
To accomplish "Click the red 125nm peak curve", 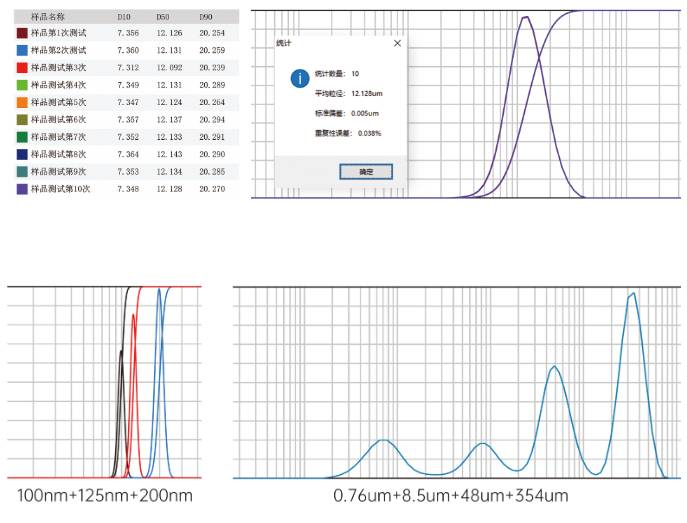I will [133, 315].
